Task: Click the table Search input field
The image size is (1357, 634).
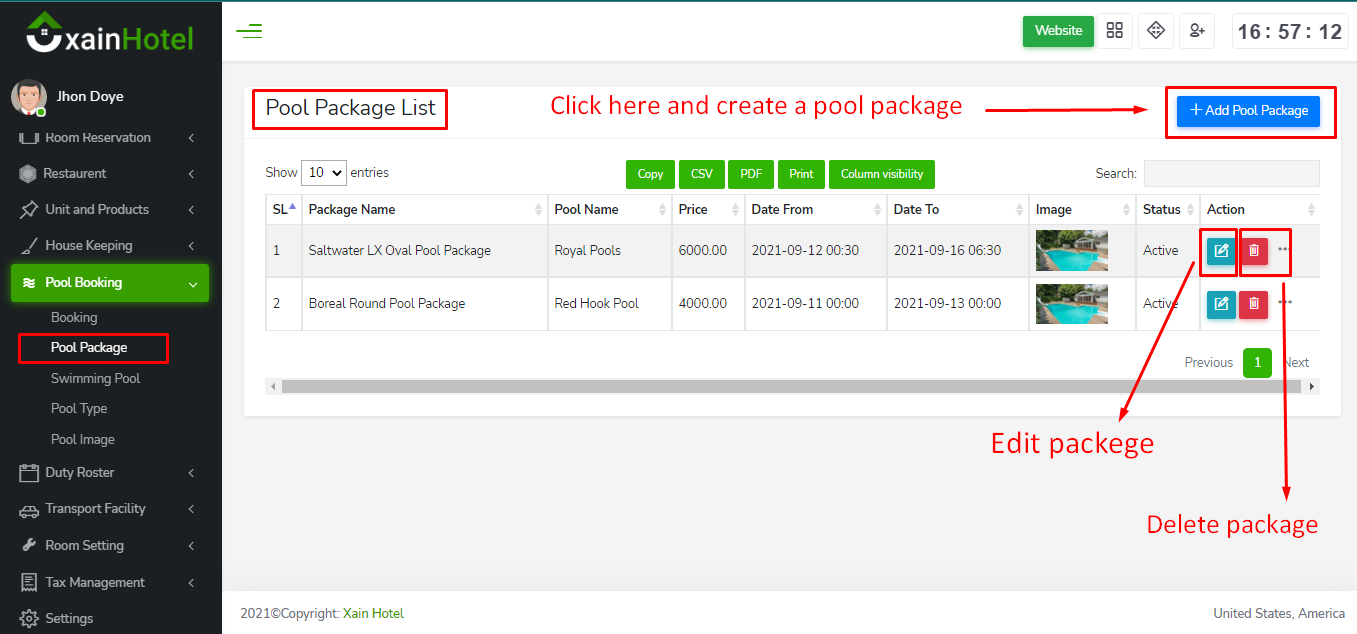Action: [x=1231, y=174]
